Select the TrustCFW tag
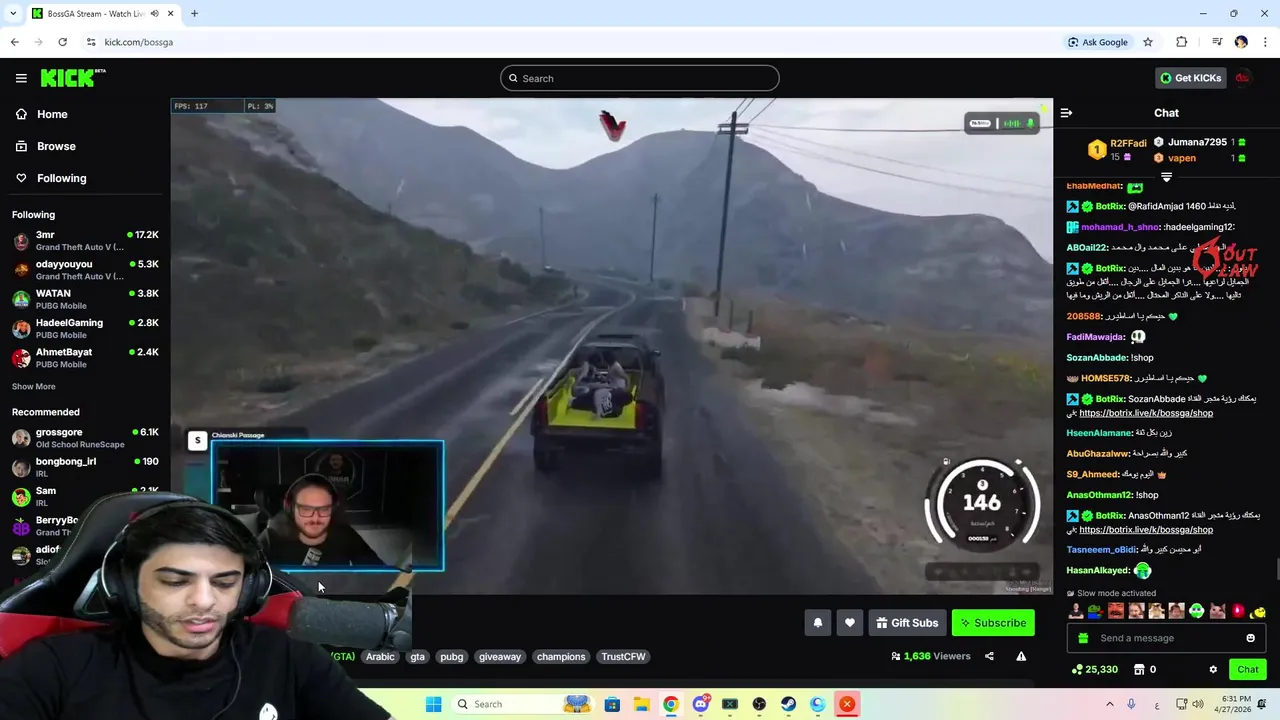The image size is (1280, 720). coord(623,656)
